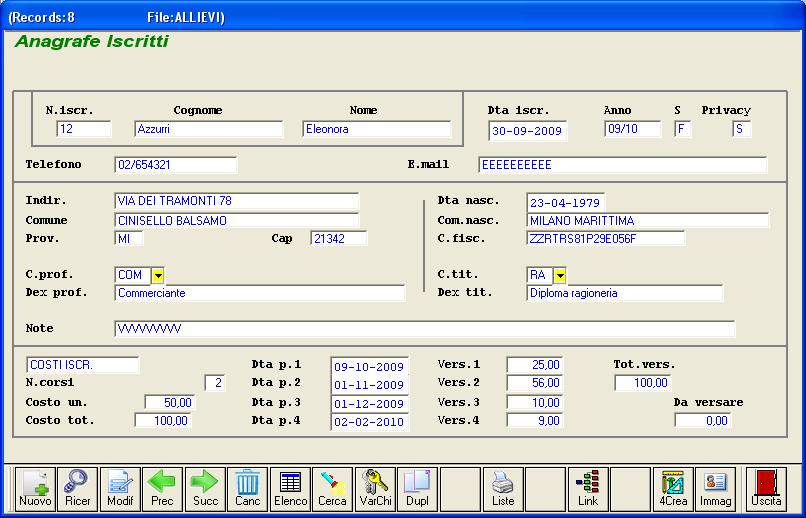Click the Vers.2 field 56,00
Image resolution: width=806 pixels, height=518 pixels.
point(535,383)
